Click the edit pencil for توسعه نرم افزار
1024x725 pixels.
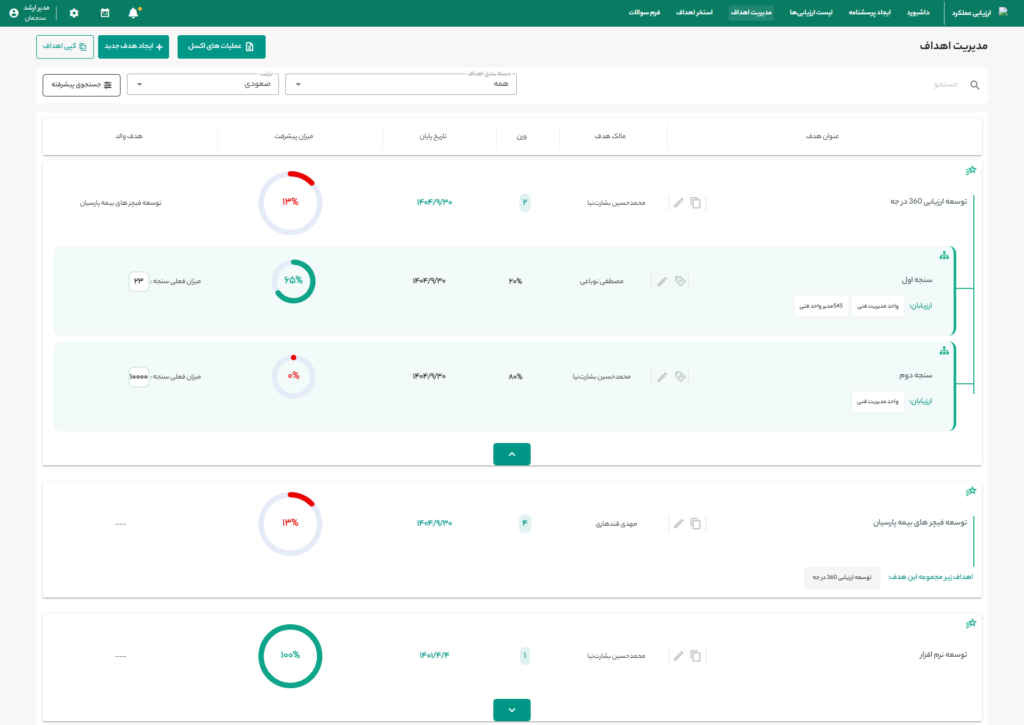679,656
